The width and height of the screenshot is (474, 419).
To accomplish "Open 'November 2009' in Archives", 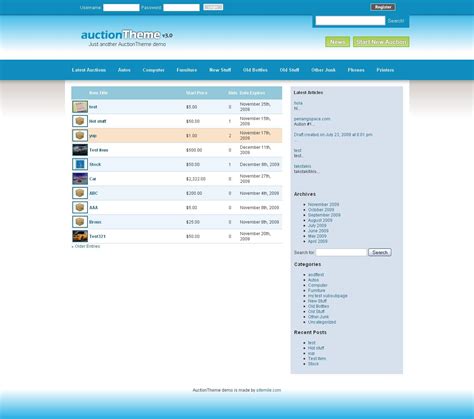I will coord(323,204).
